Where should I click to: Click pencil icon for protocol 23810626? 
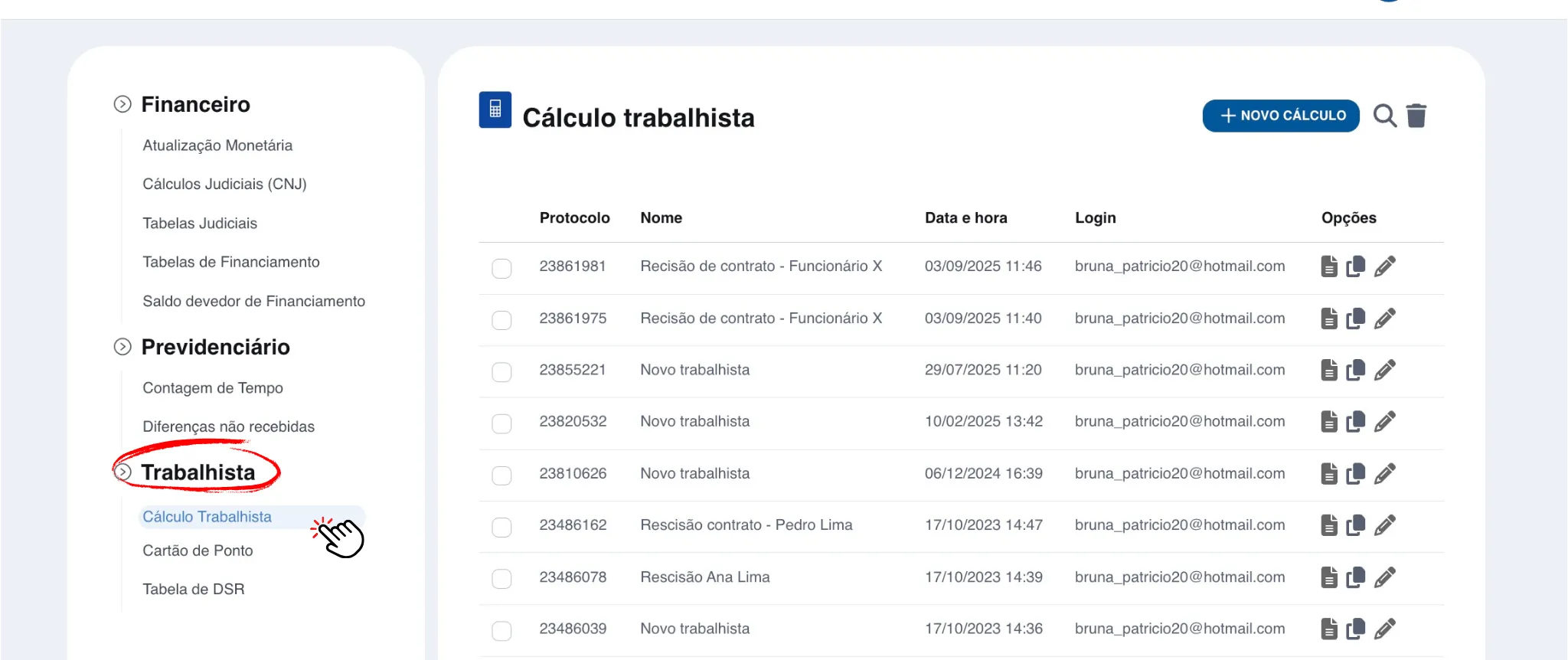1384,474
